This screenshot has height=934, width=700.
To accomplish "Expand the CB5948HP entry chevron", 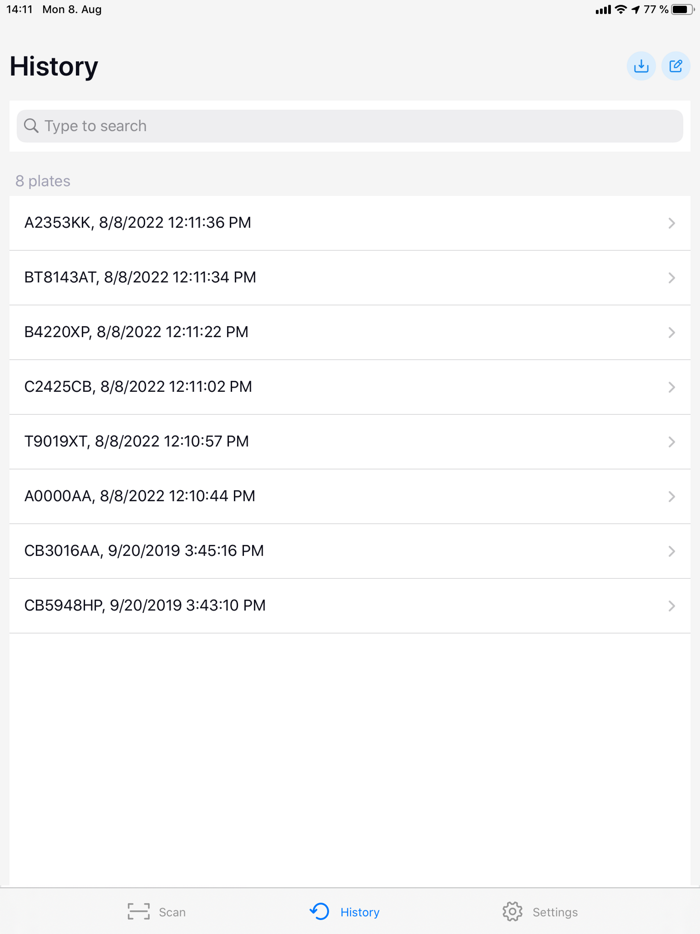I will coord(672,605).
